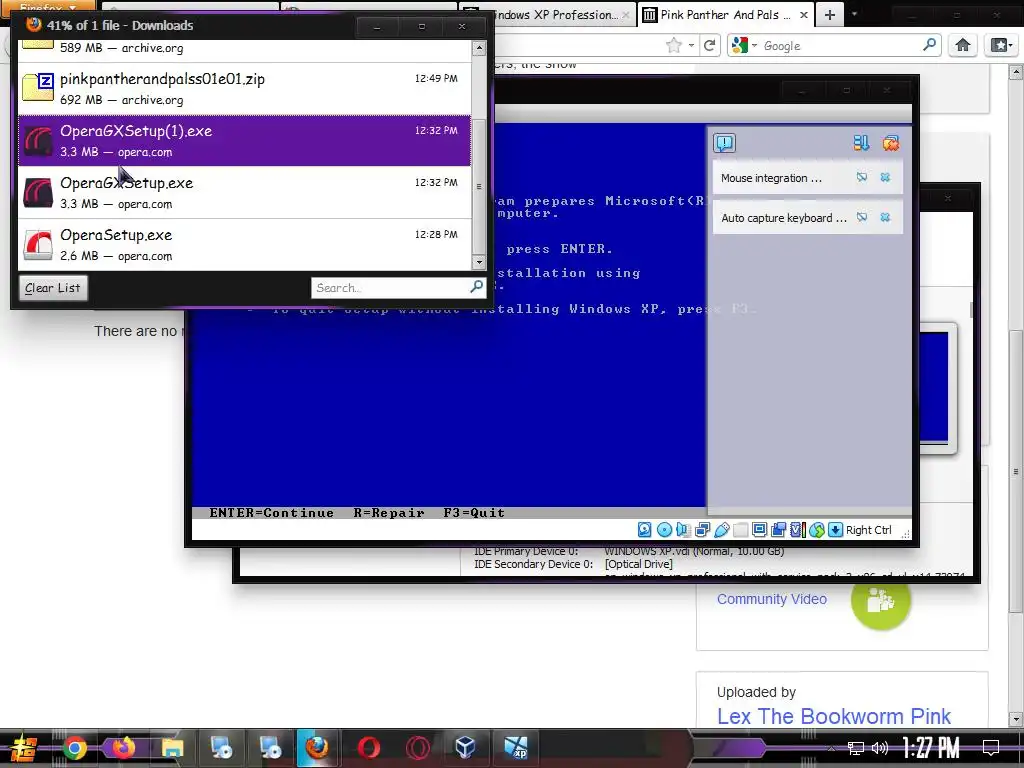Toggle the VirtualBox notification center icon

coord(725,143)
